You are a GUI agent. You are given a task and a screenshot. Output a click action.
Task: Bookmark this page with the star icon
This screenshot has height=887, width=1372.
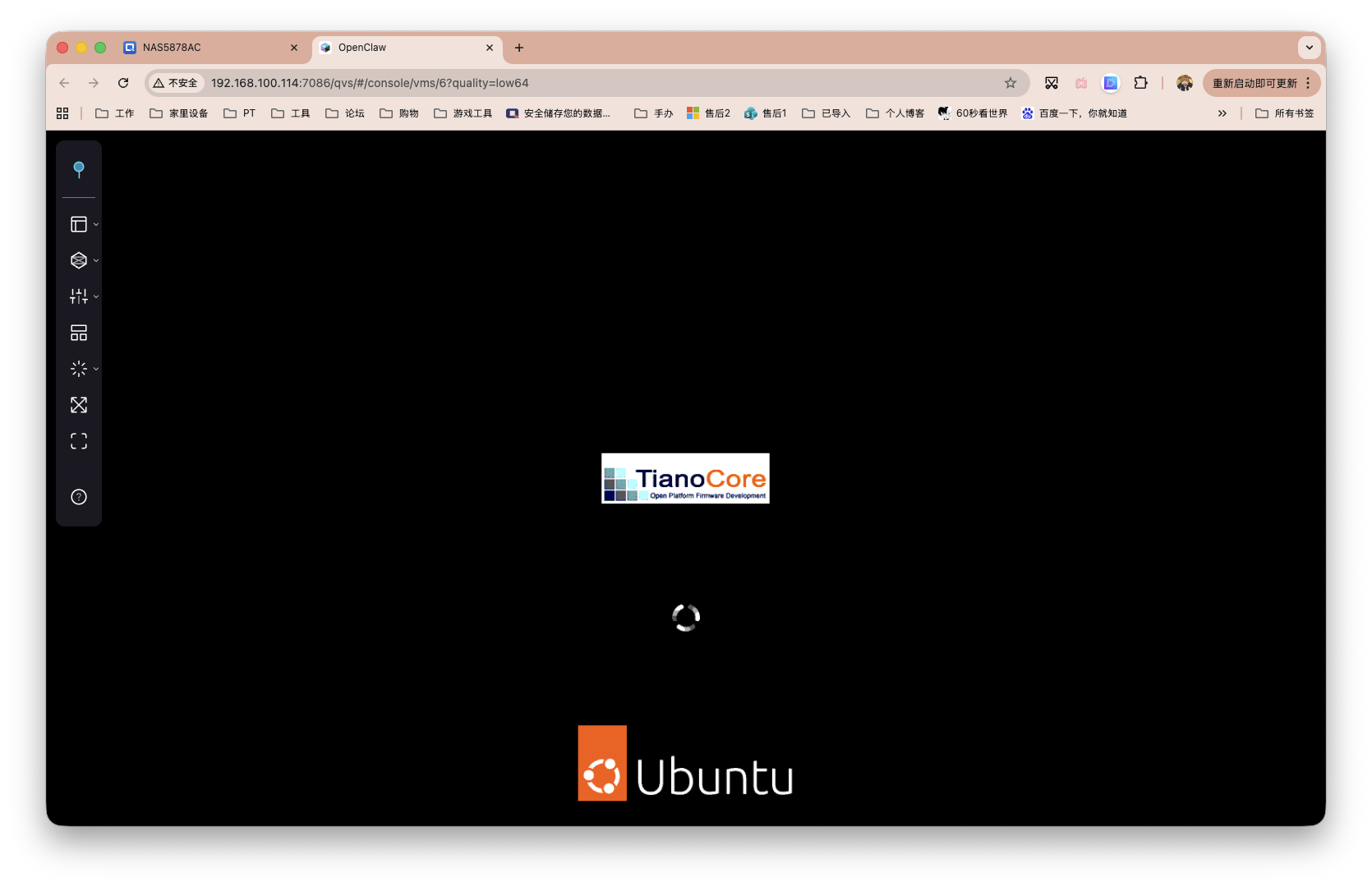pos(1011,83)
